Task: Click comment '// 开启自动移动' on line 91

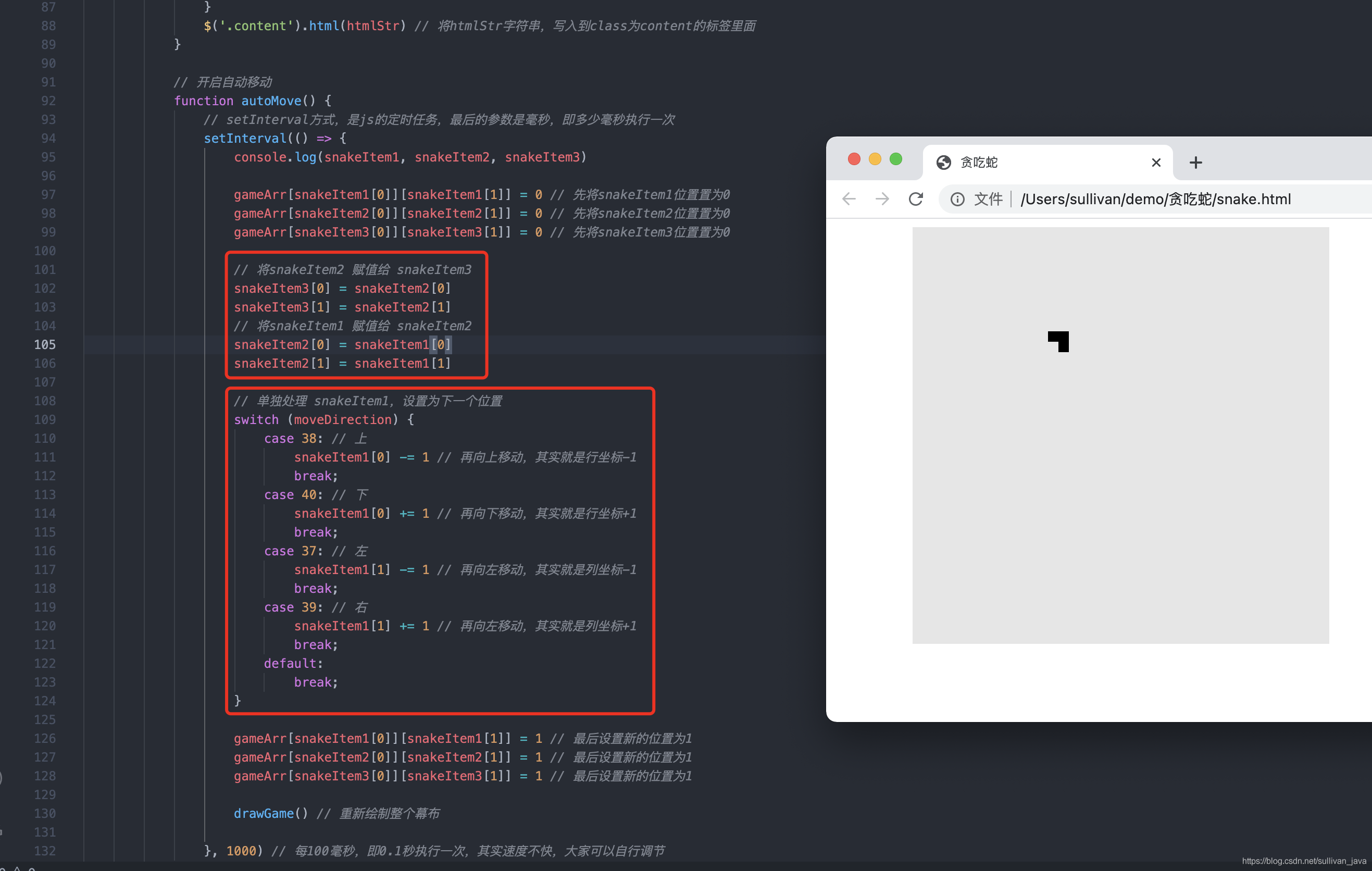Action: click(x=223, y=82)
